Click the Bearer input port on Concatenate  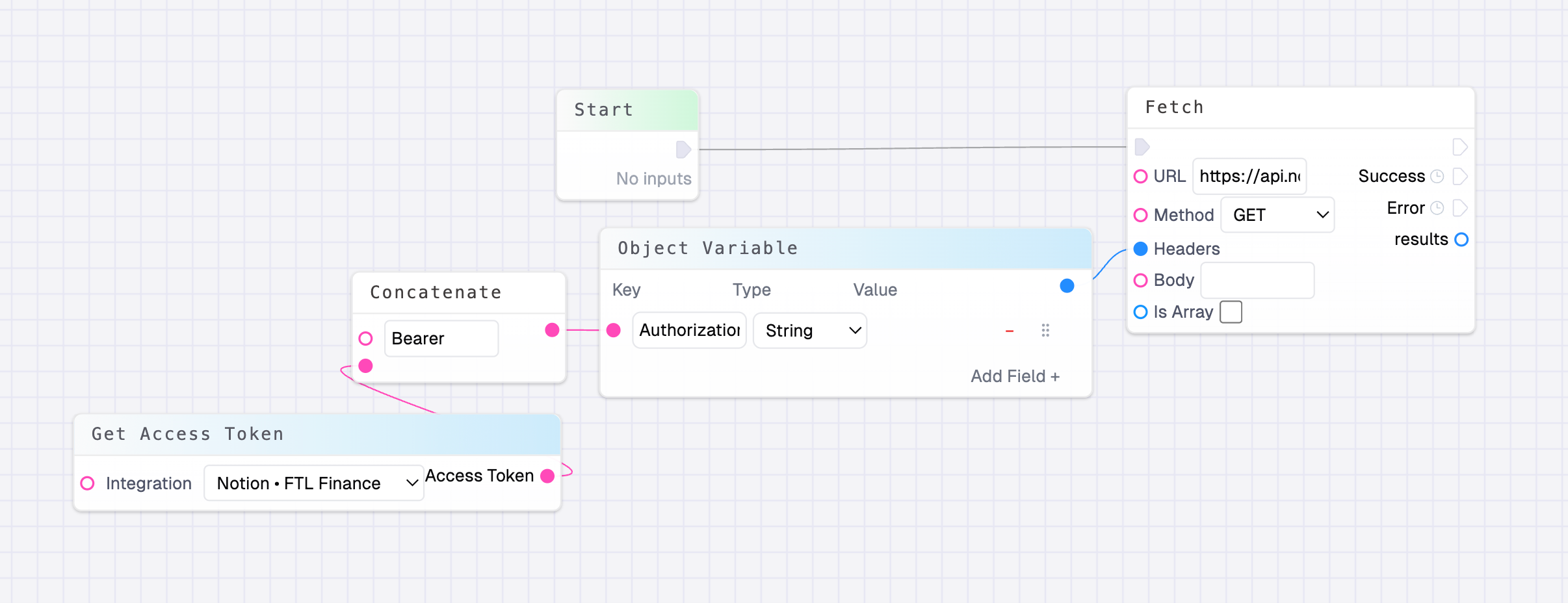pos(366,339)
